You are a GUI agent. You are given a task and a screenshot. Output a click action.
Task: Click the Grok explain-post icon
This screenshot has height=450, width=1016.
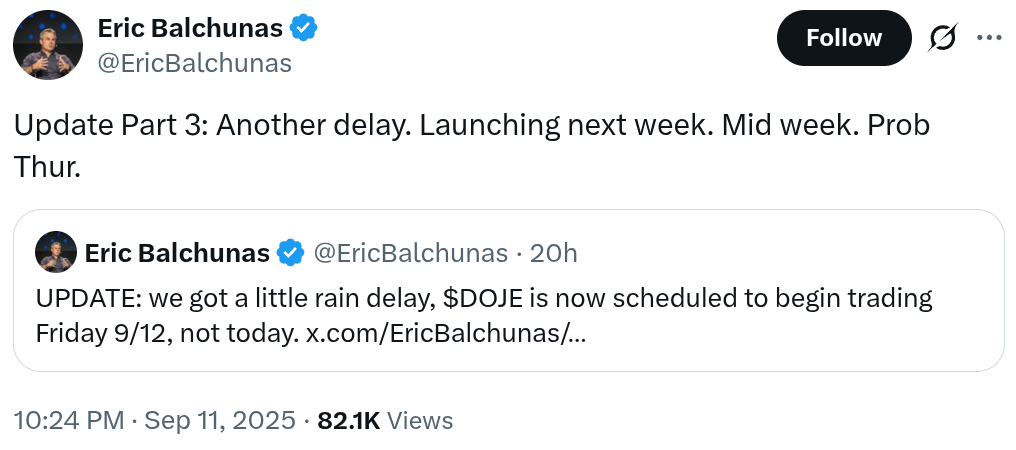coord(941,38)
